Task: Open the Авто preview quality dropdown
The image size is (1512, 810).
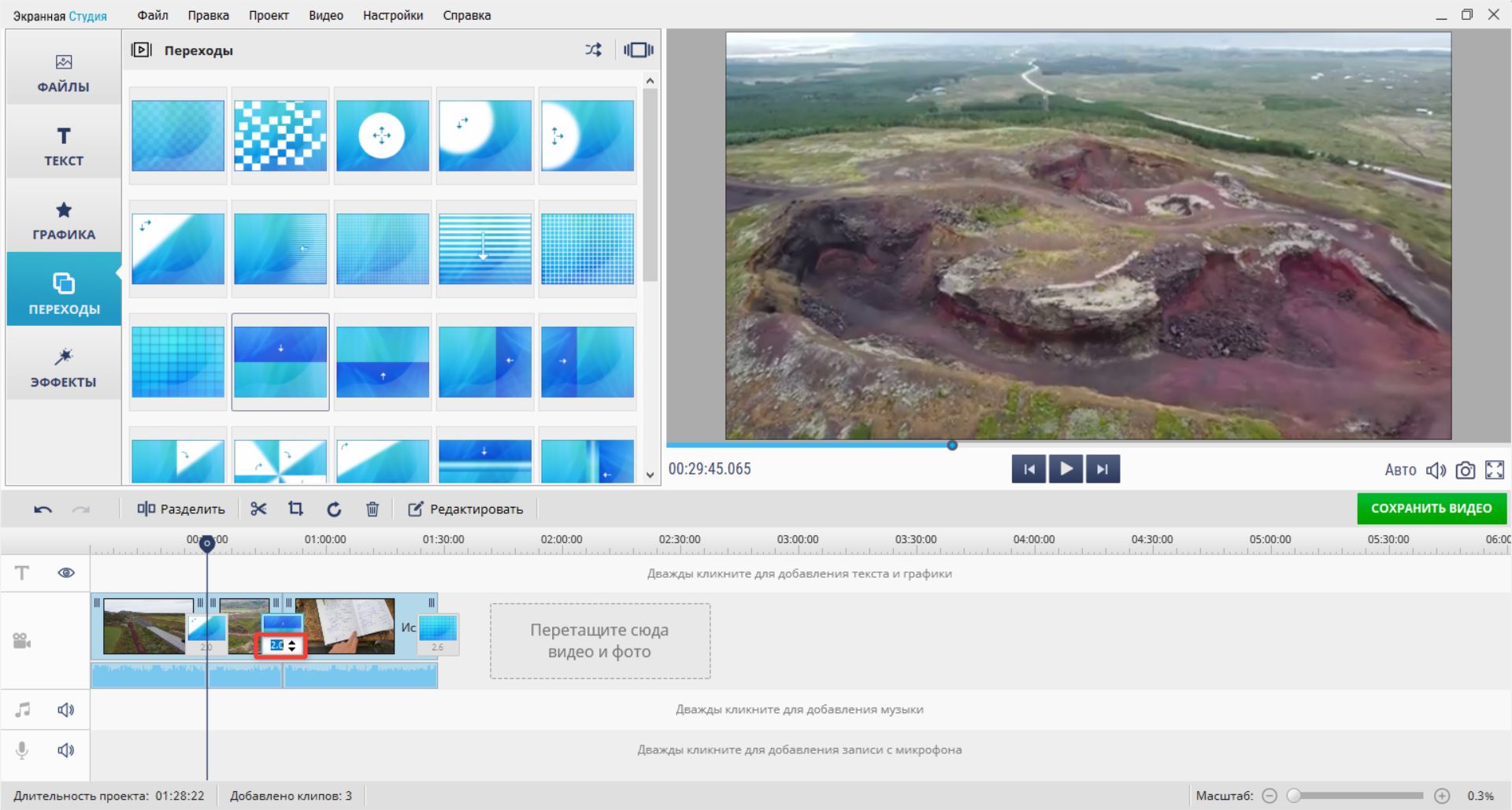Action: [1399, 470]
